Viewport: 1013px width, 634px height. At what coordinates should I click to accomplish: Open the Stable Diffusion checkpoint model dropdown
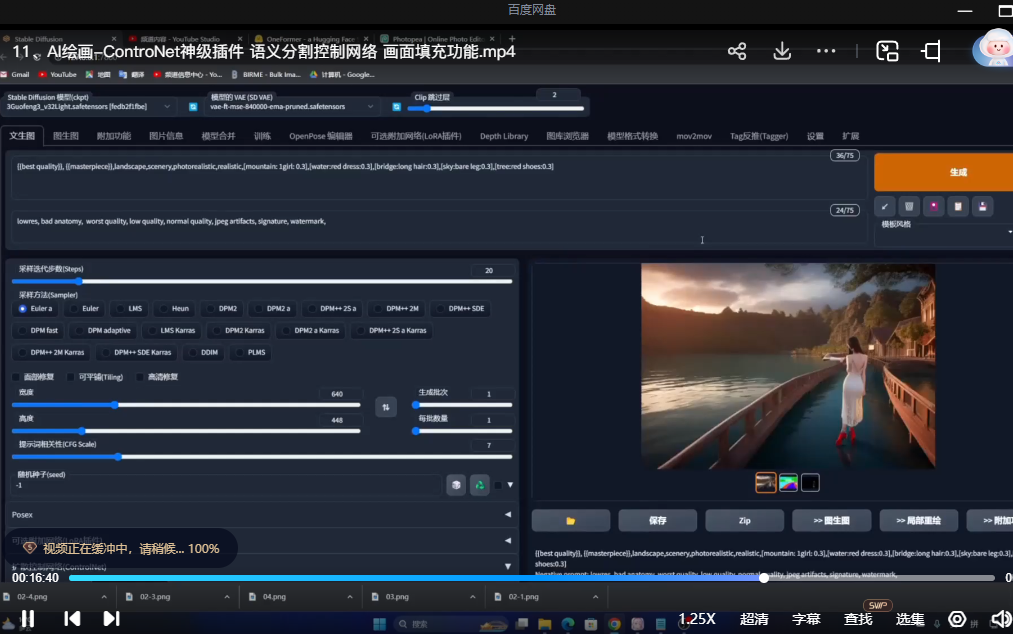pyautogui.click(x=87, y=107)
